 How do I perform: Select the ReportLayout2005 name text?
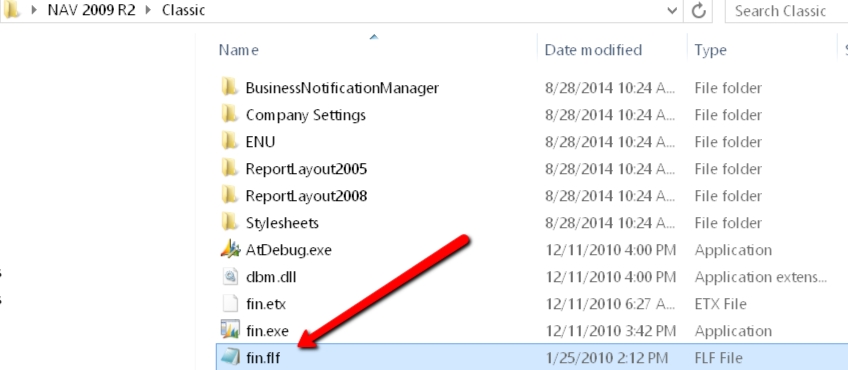(x=306, y=169)
